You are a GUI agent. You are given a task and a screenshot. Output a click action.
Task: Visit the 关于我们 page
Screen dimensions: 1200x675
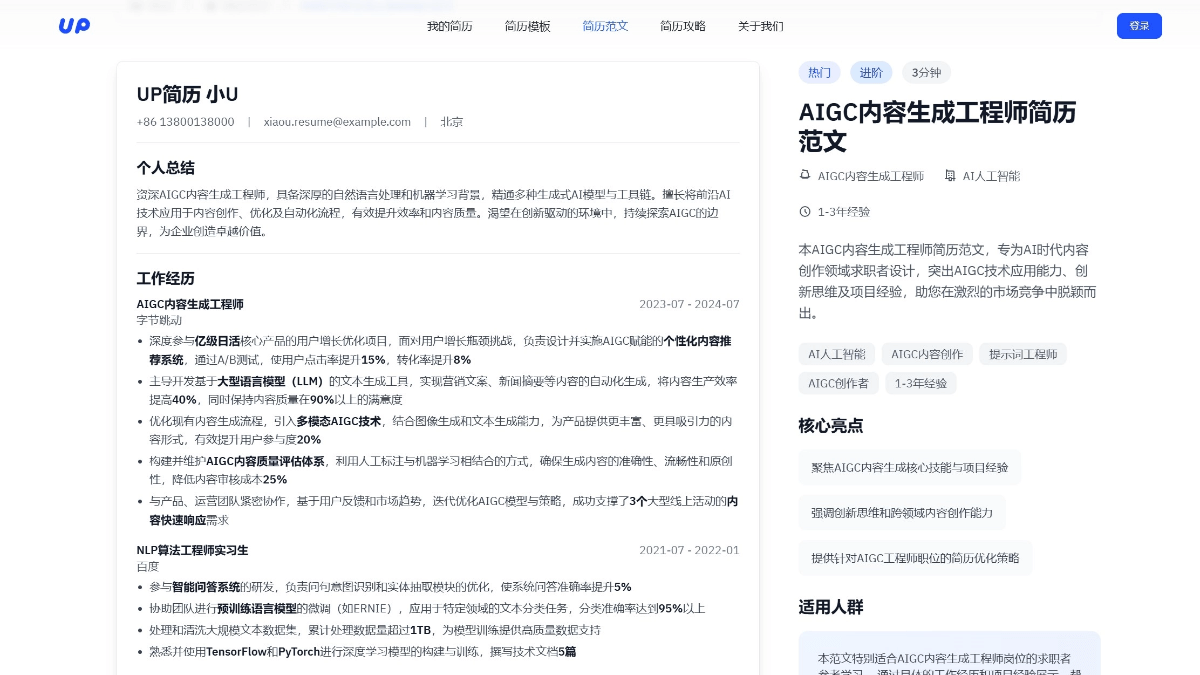click(x=760, y=26)
